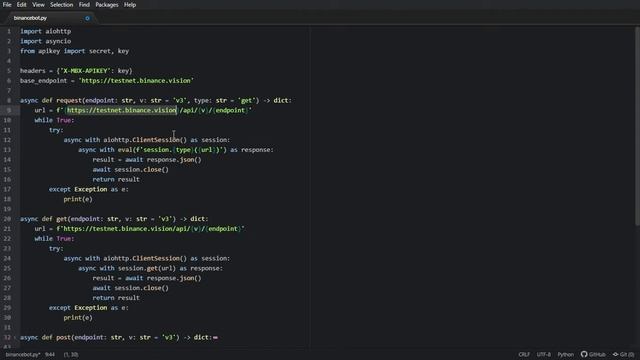
Task: Click the eval expression on line 13
Action: pyautogui.click(x=172, y=150)
